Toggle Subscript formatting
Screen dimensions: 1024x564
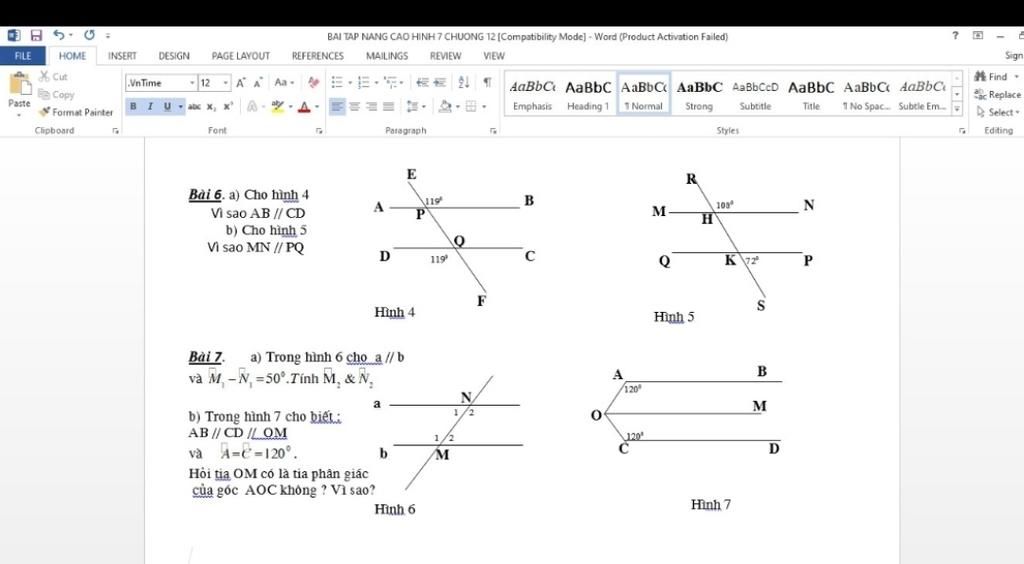pyautogui.click(x=211, y=106)
